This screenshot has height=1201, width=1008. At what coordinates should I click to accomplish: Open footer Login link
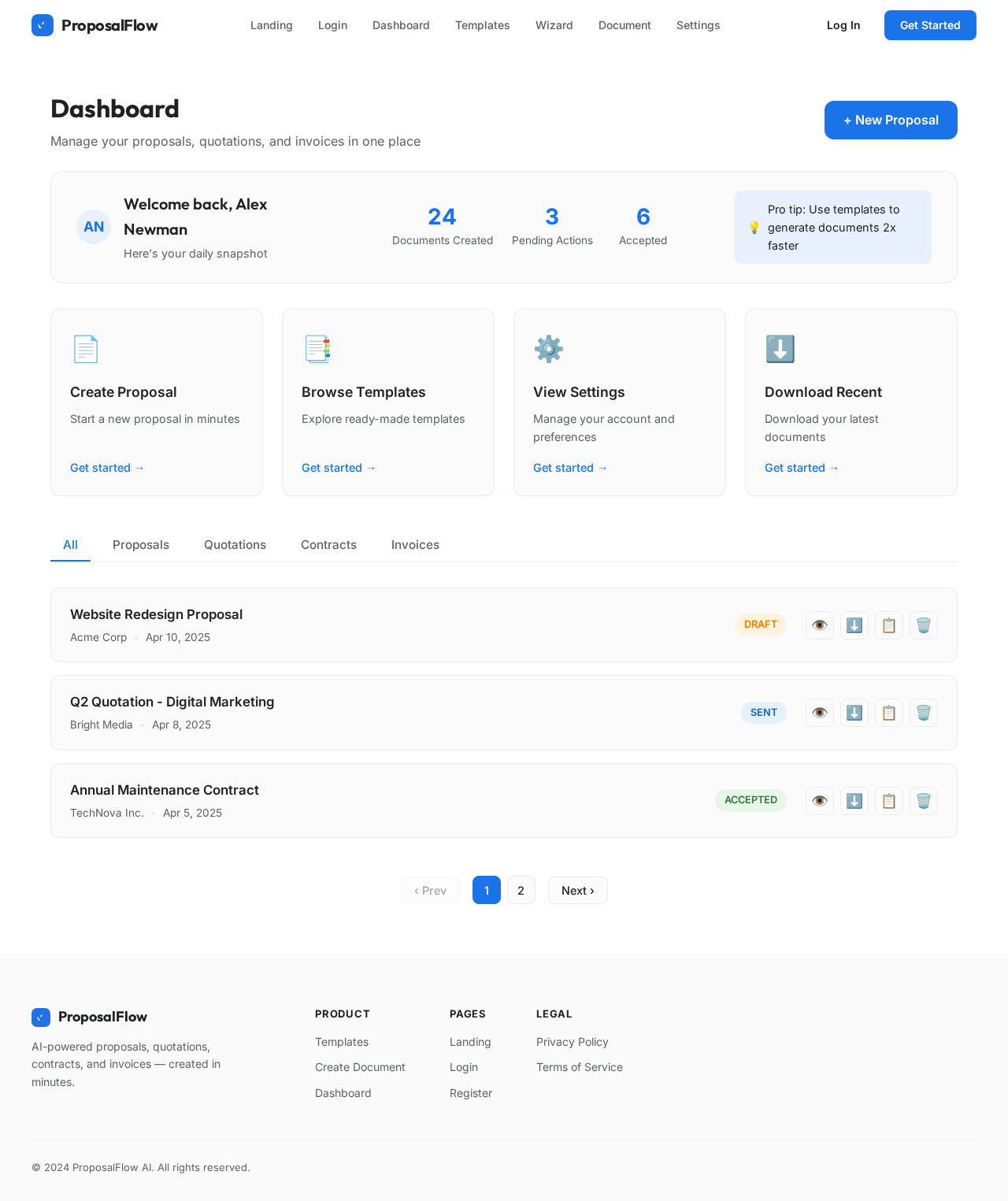[x=464, y=1067]
